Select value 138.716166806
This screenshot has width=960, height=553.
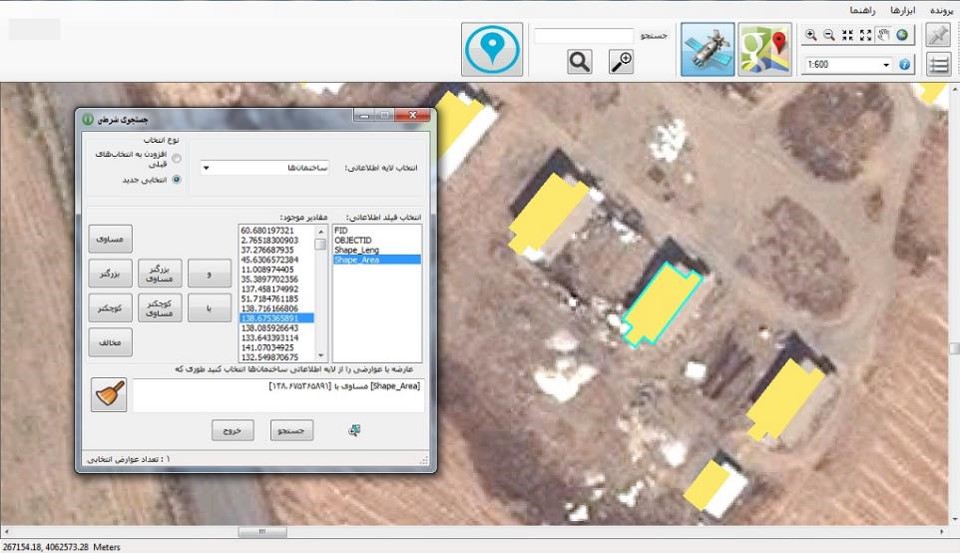(277, 309)
